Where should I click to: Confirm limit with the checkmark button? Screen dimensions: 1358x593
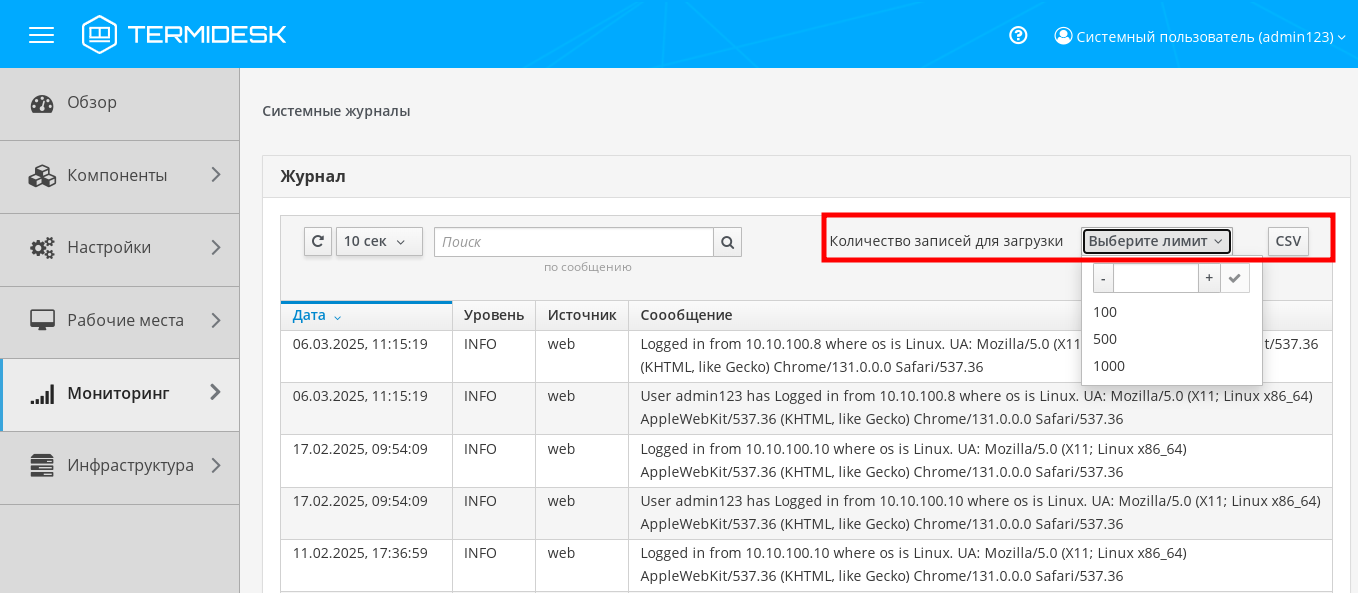1235,278
